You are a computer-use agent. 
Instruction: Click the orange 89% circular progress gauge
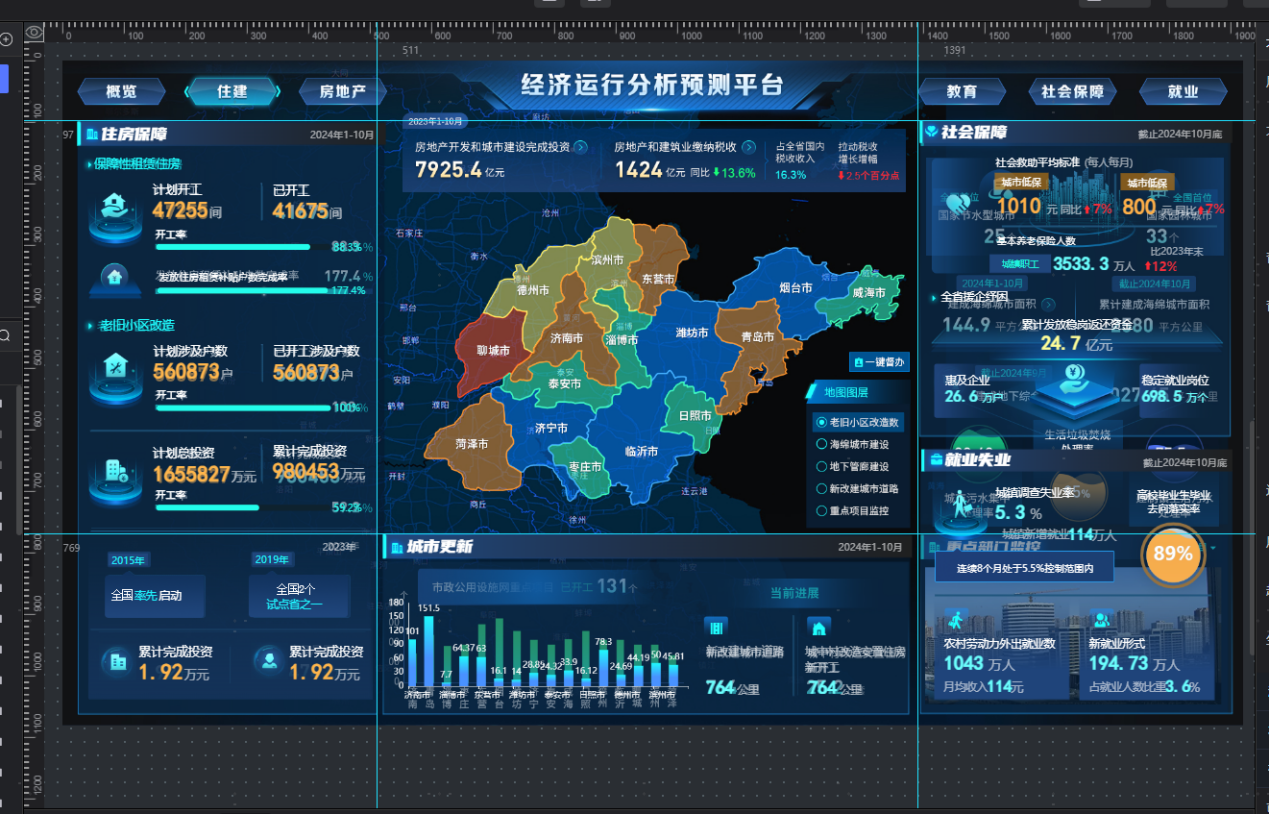click(x=1172, y=554)
